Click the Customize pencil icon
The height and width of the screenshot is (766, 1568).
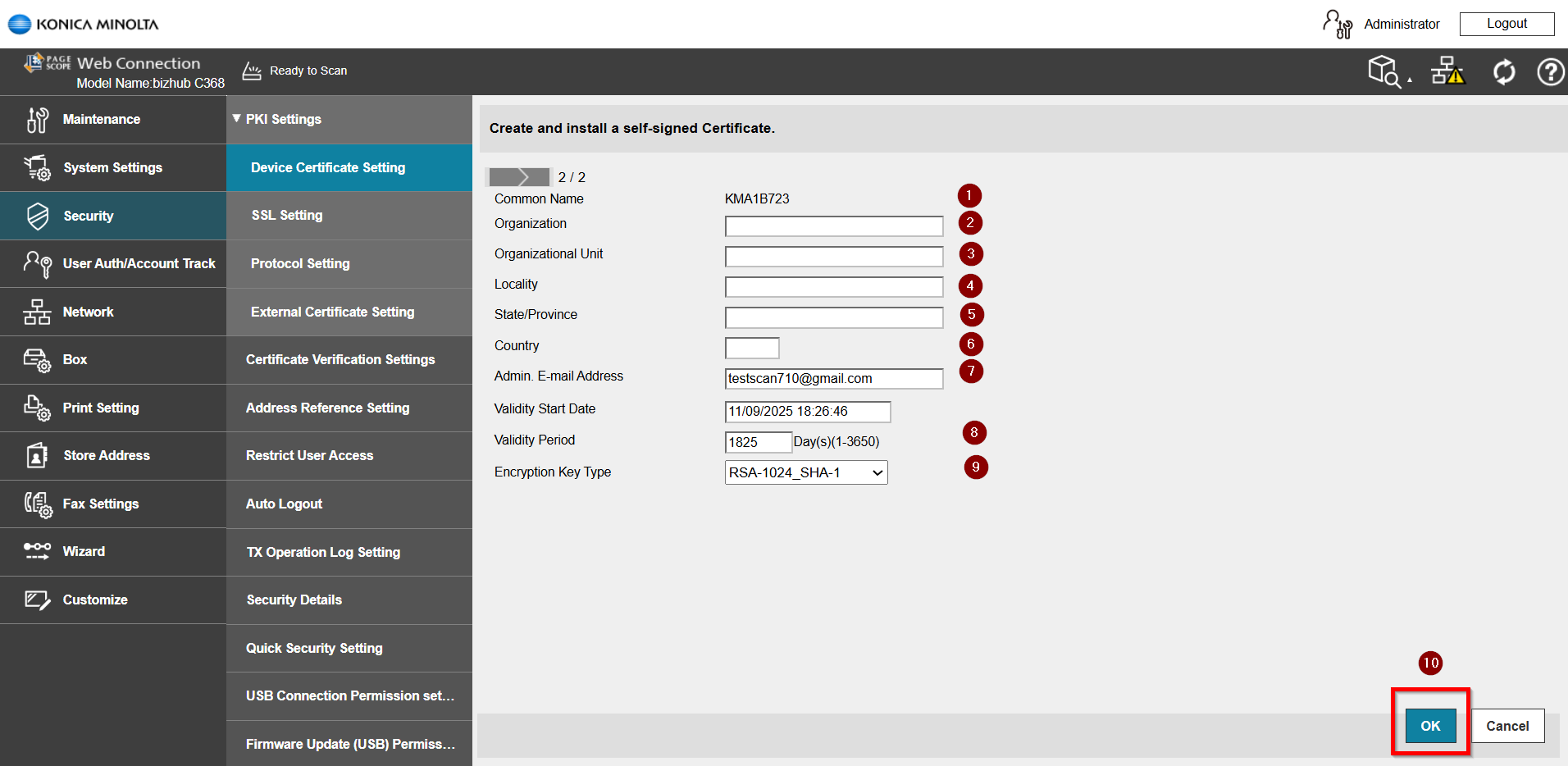pos(38,600)
